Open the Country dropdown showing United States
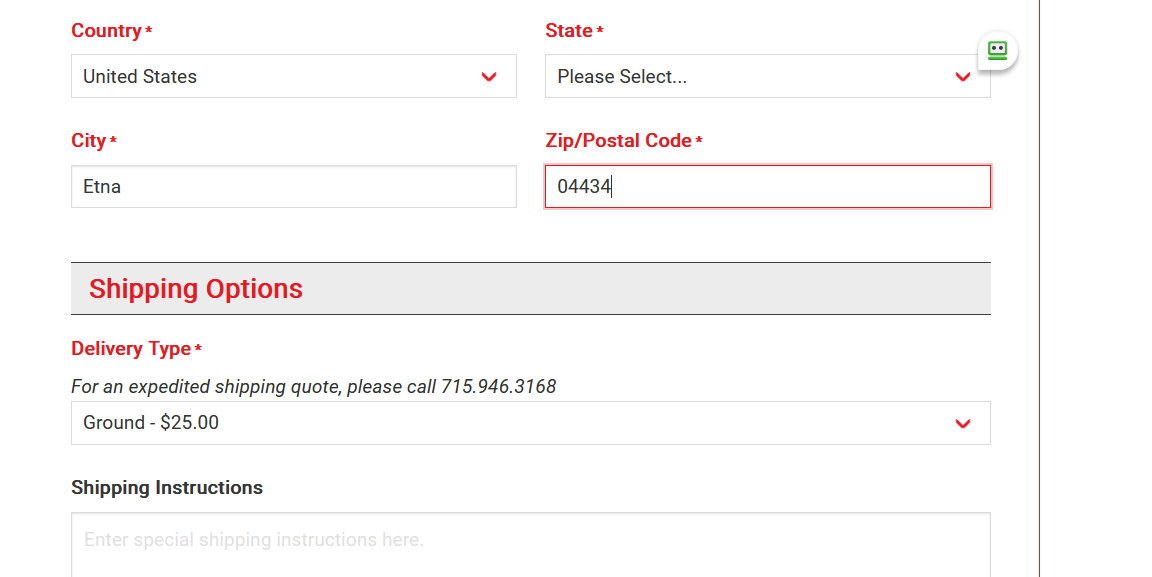The image size is (1152, 577). point(294,76)
